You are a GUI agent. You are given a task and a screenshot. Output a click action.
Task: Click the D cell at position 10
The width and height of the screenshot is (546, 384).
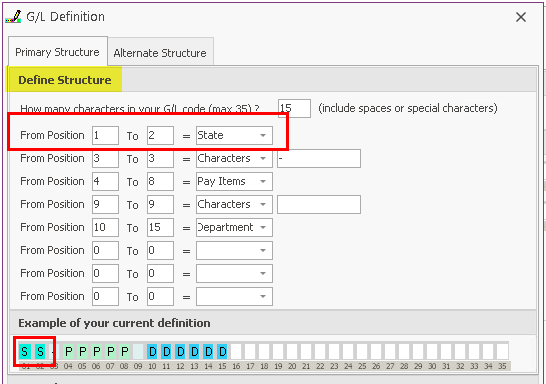pos(152,352)
